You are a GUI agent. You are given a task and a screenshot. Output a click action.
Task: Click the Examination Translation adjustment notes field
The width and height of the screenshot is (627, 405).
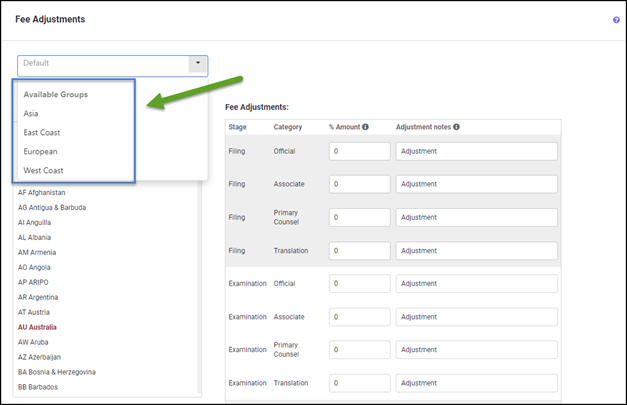click(476, 383)
